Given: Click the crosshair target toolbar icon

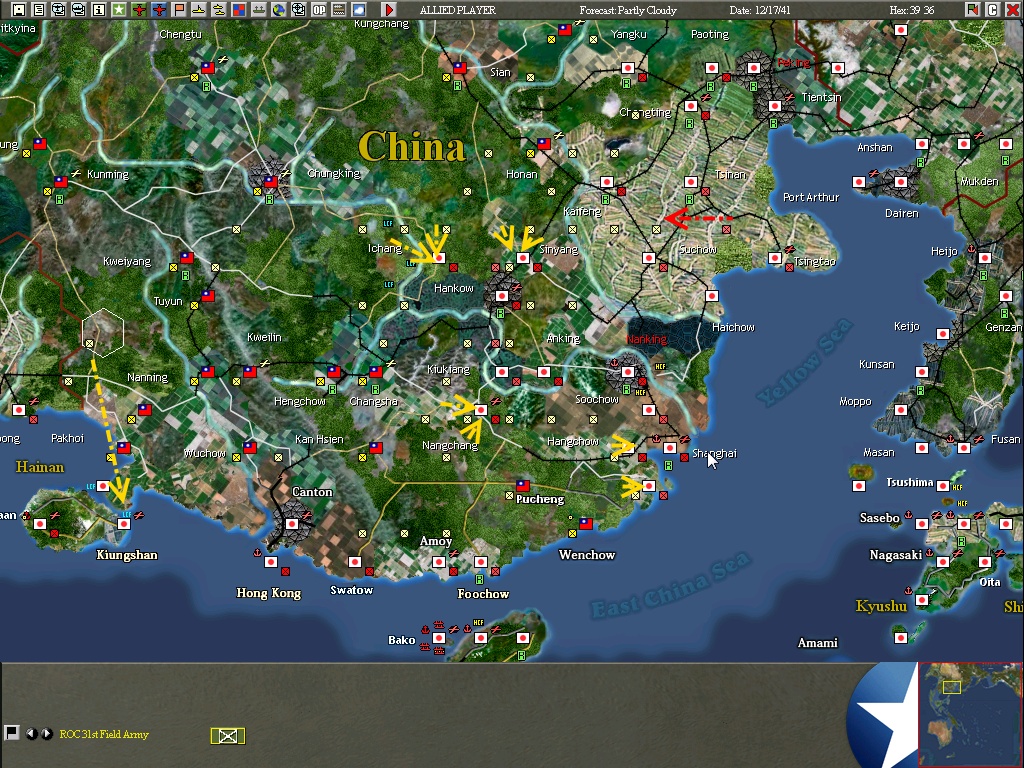Looking at the screenshot, I should (298, 10).
